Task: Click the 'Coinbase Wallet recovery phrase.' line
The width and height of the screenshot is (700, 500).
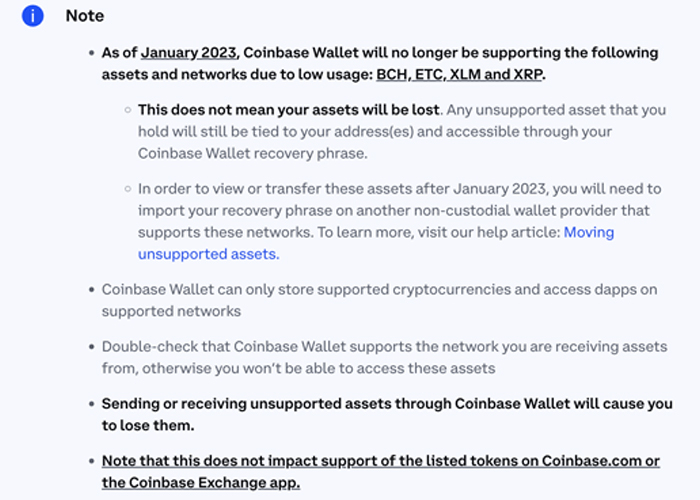Action: (253, 154)
